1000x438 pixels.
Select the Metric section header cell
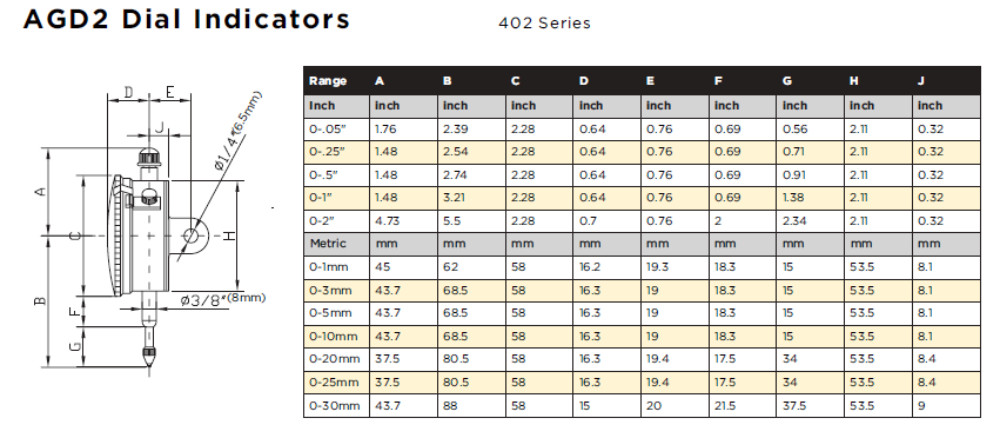coord(328,244)
